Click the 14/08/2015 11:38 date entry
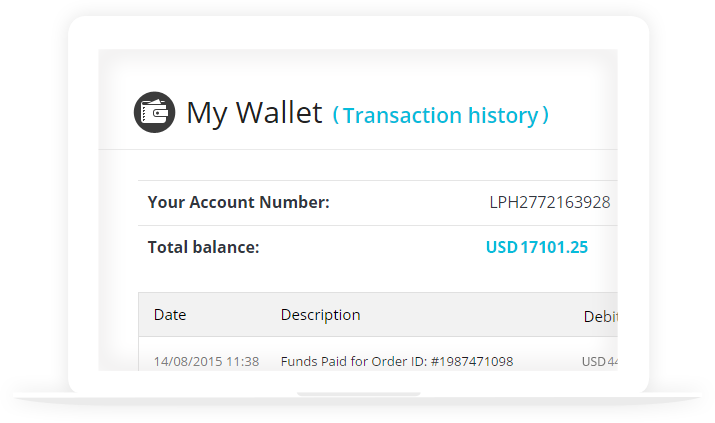 point(206,361)
